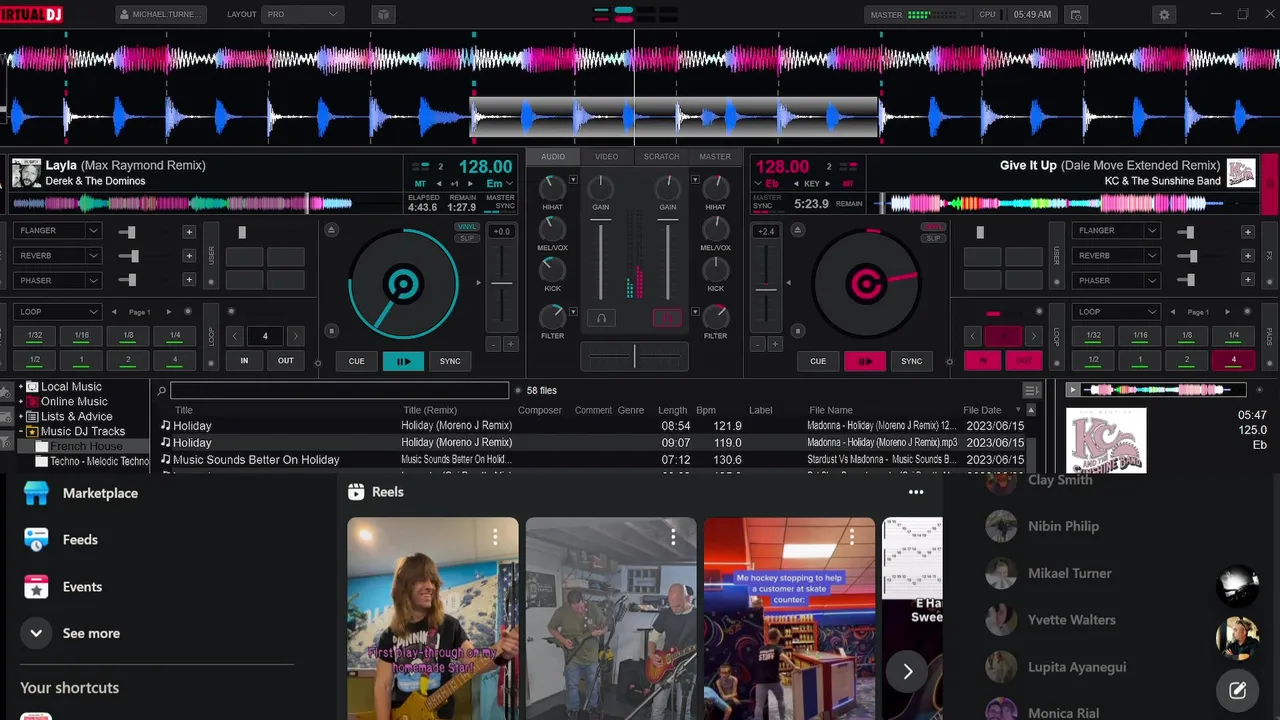This screenshot has height=720, width=1280.
Task: Trigger the 1/32 loop pad on left deck
Action: coord(35,336)
